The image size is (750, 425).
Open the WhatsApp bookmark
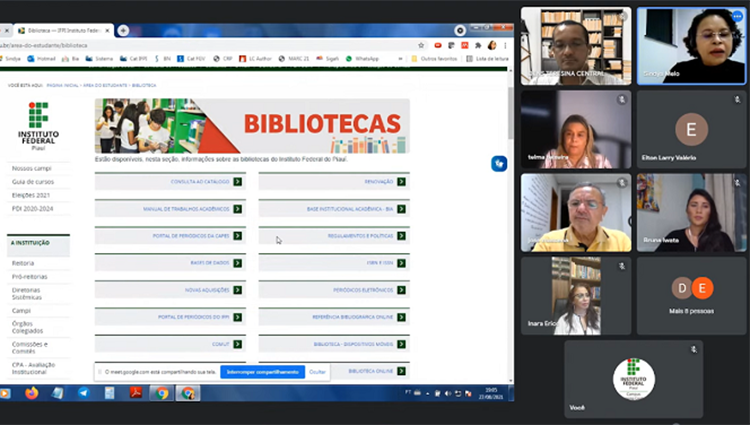click(x=362, y=59)
